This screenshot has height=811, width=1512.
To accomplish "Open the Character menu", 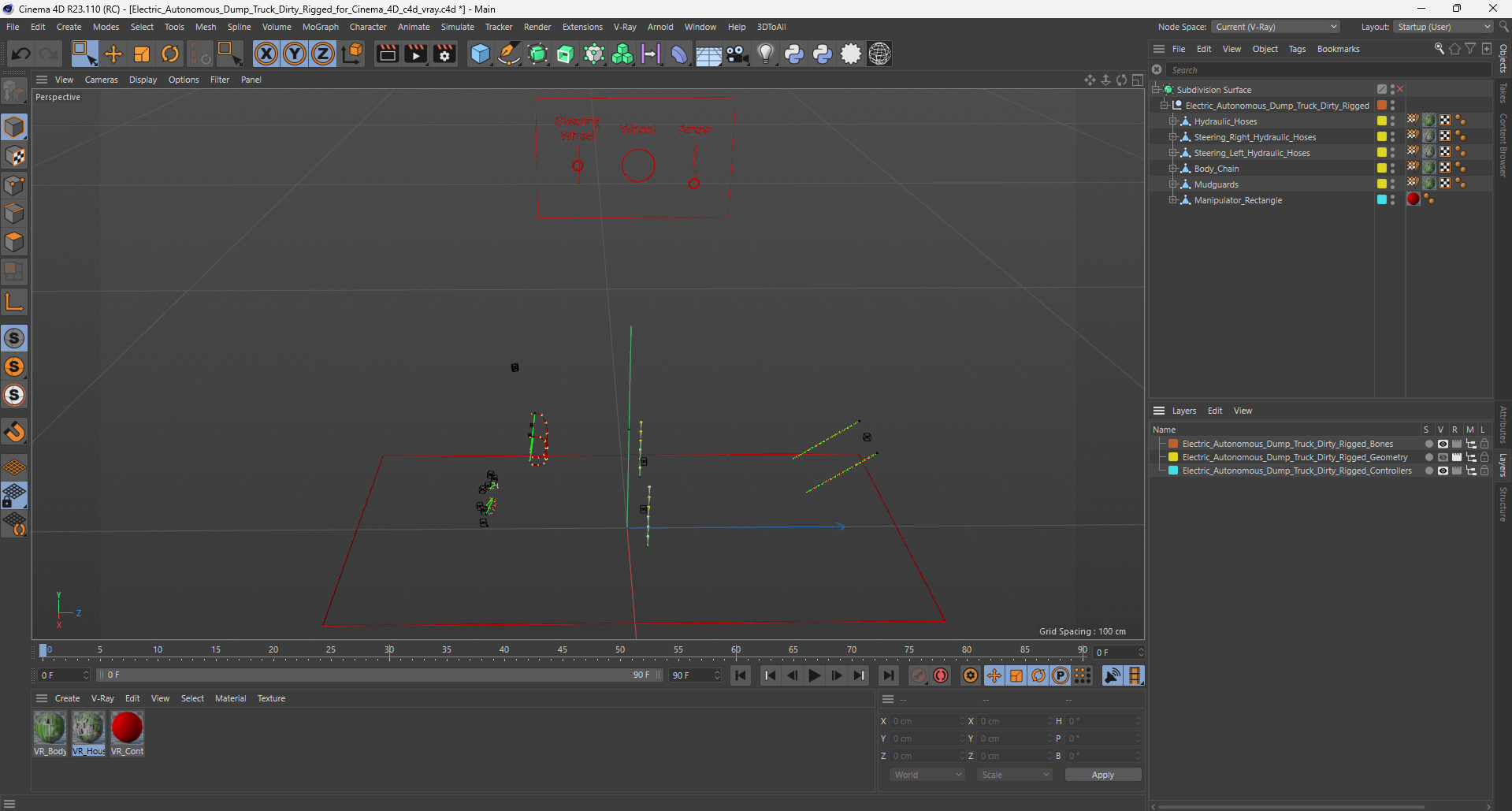I will [368, 27].
